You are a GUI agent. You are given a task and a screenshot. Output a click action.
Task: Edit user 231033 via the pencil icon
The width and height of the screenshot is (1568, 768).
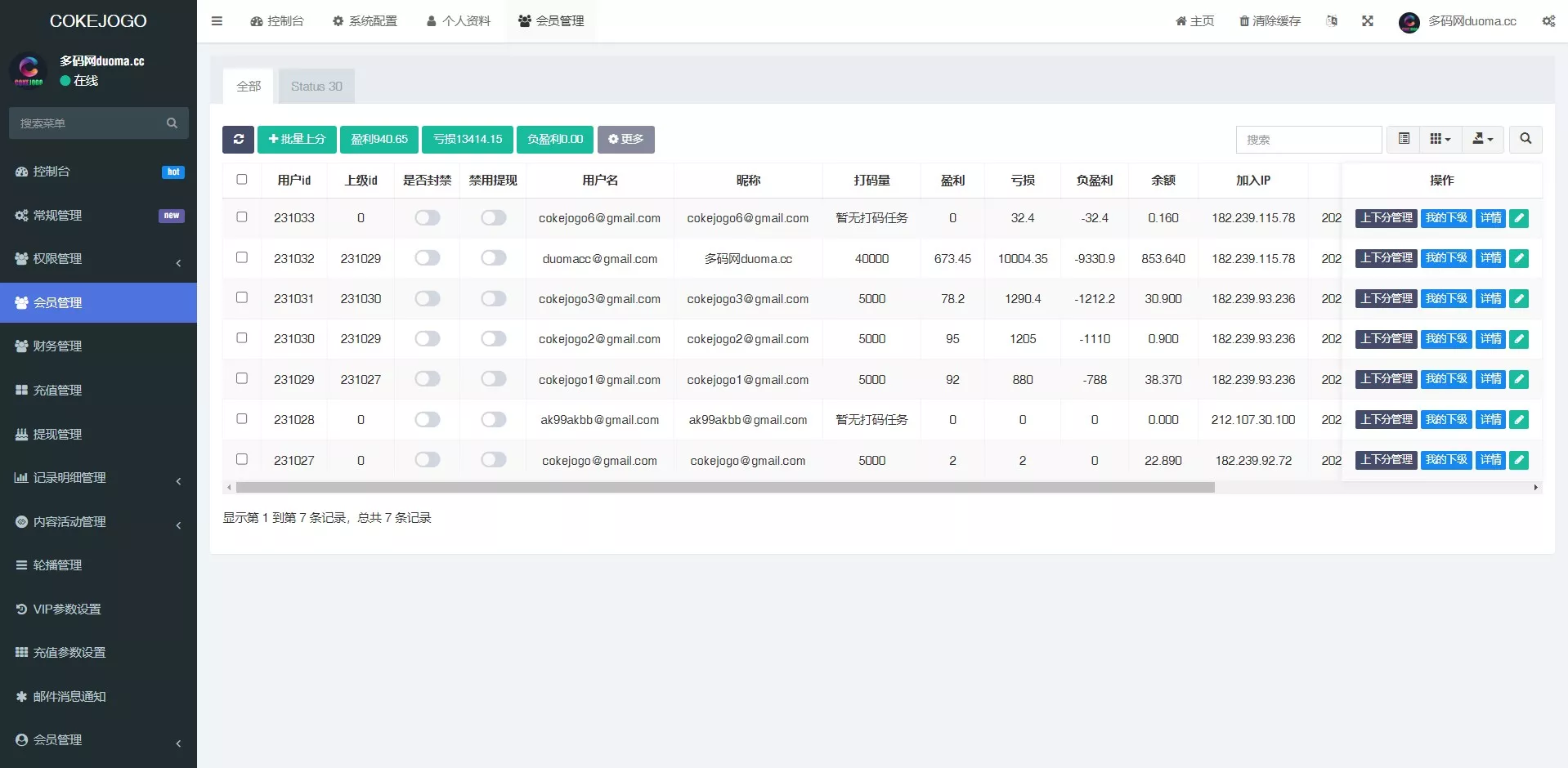pyautogui.click(x=1518, y=218)
